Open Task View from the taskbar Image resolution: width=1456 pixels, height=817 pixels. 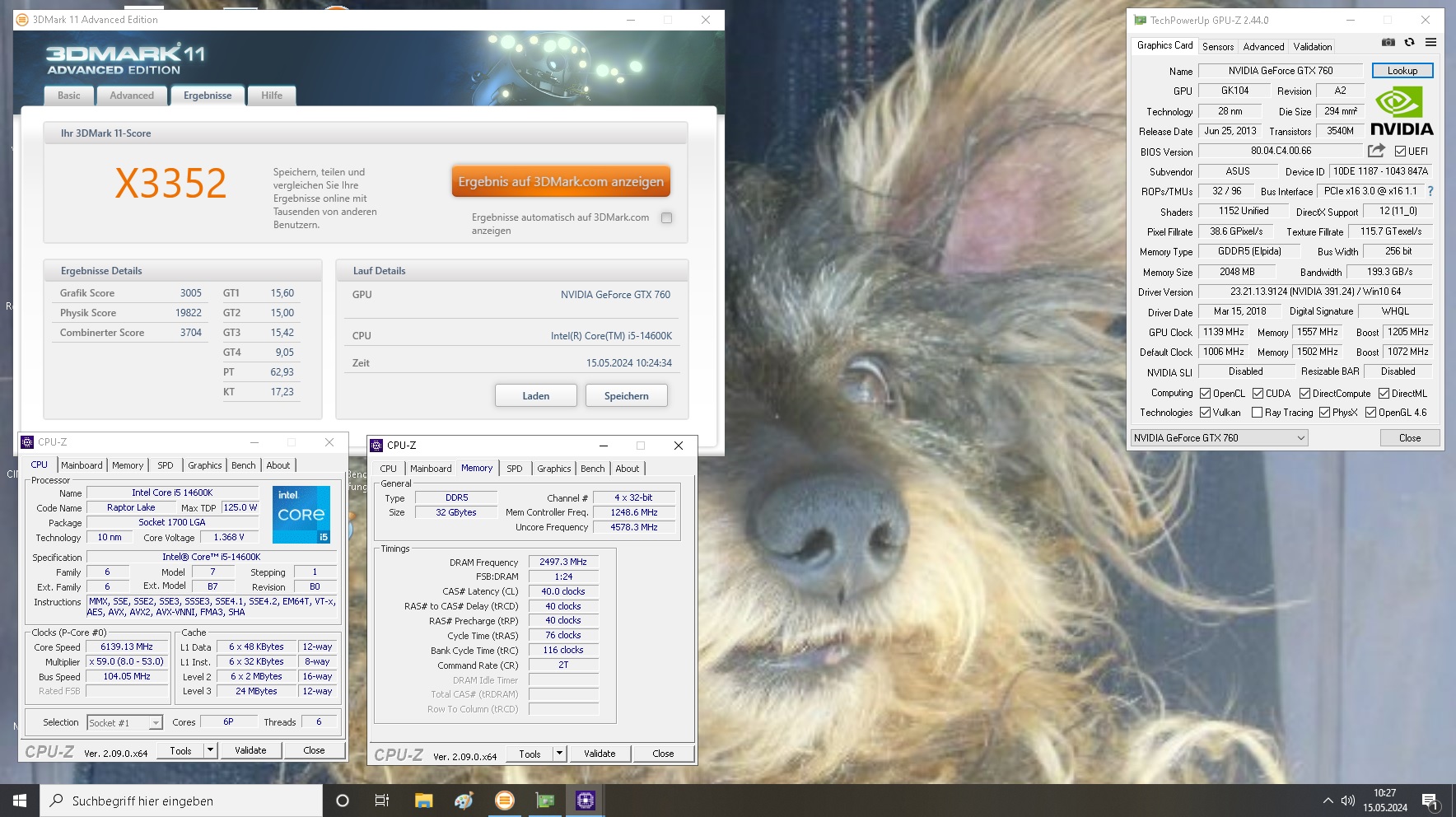[382, 801]
